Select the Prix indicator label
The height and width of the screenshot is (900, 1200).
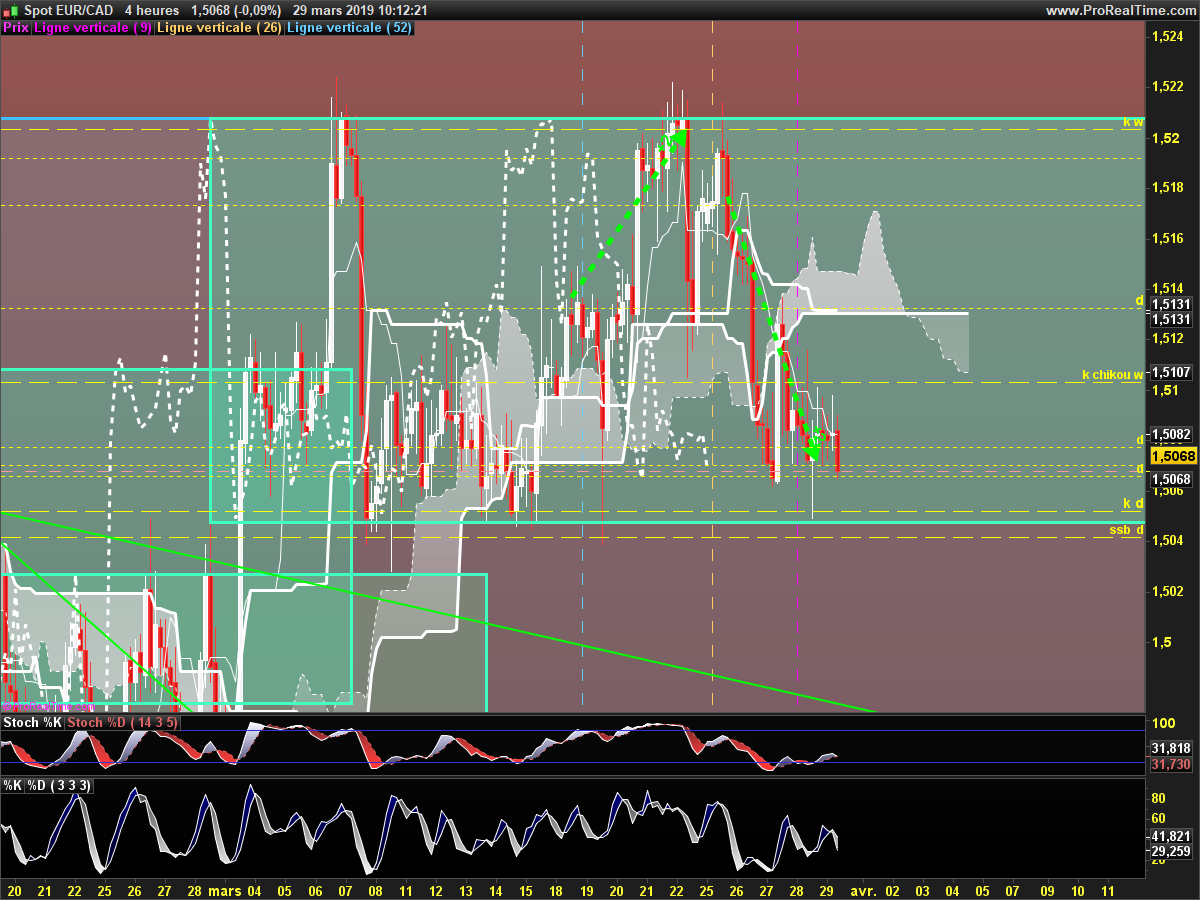pos(16,28)
